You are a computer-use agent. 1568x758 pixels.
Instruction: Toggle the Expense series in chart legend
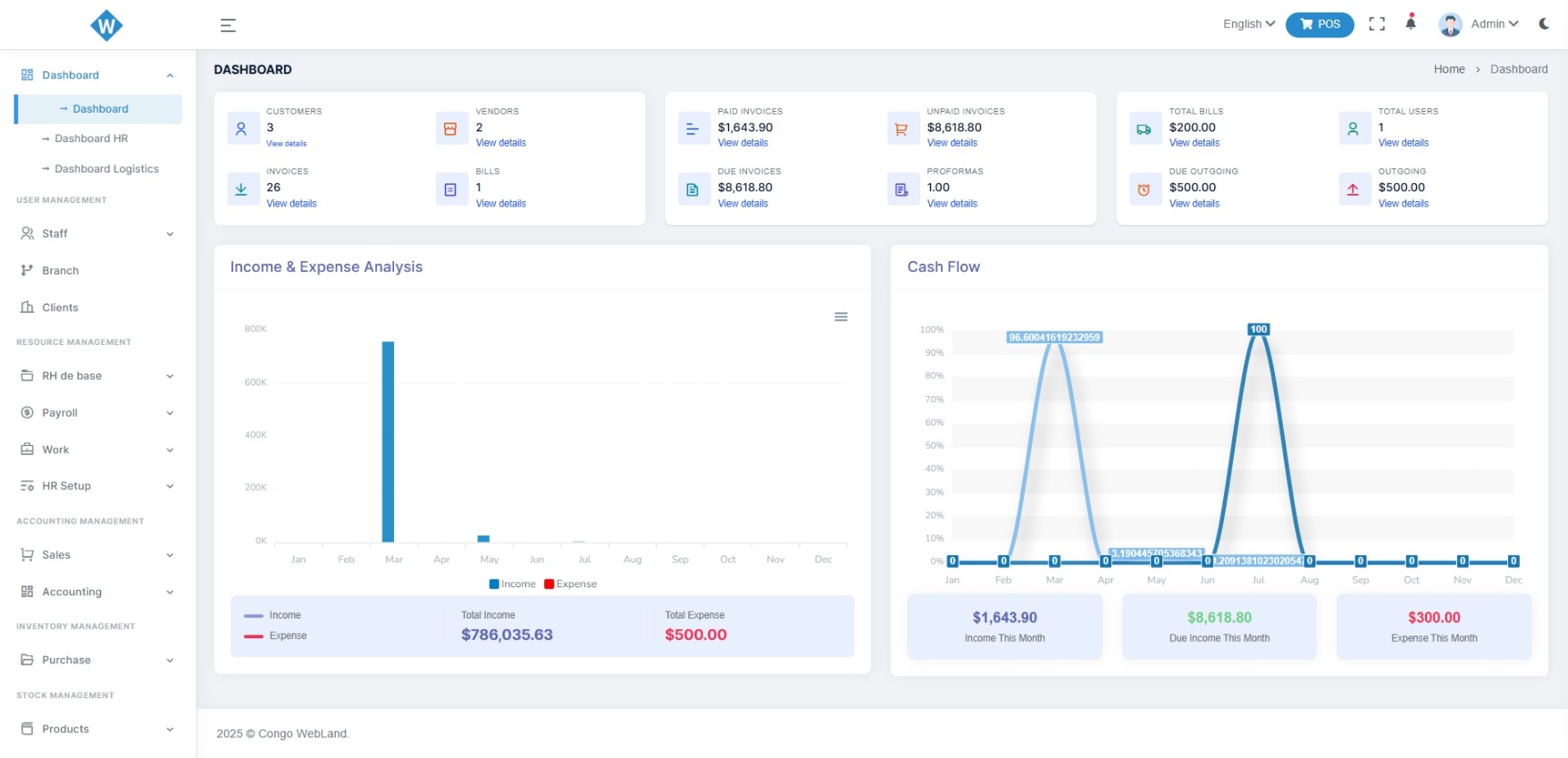(570, 584)
